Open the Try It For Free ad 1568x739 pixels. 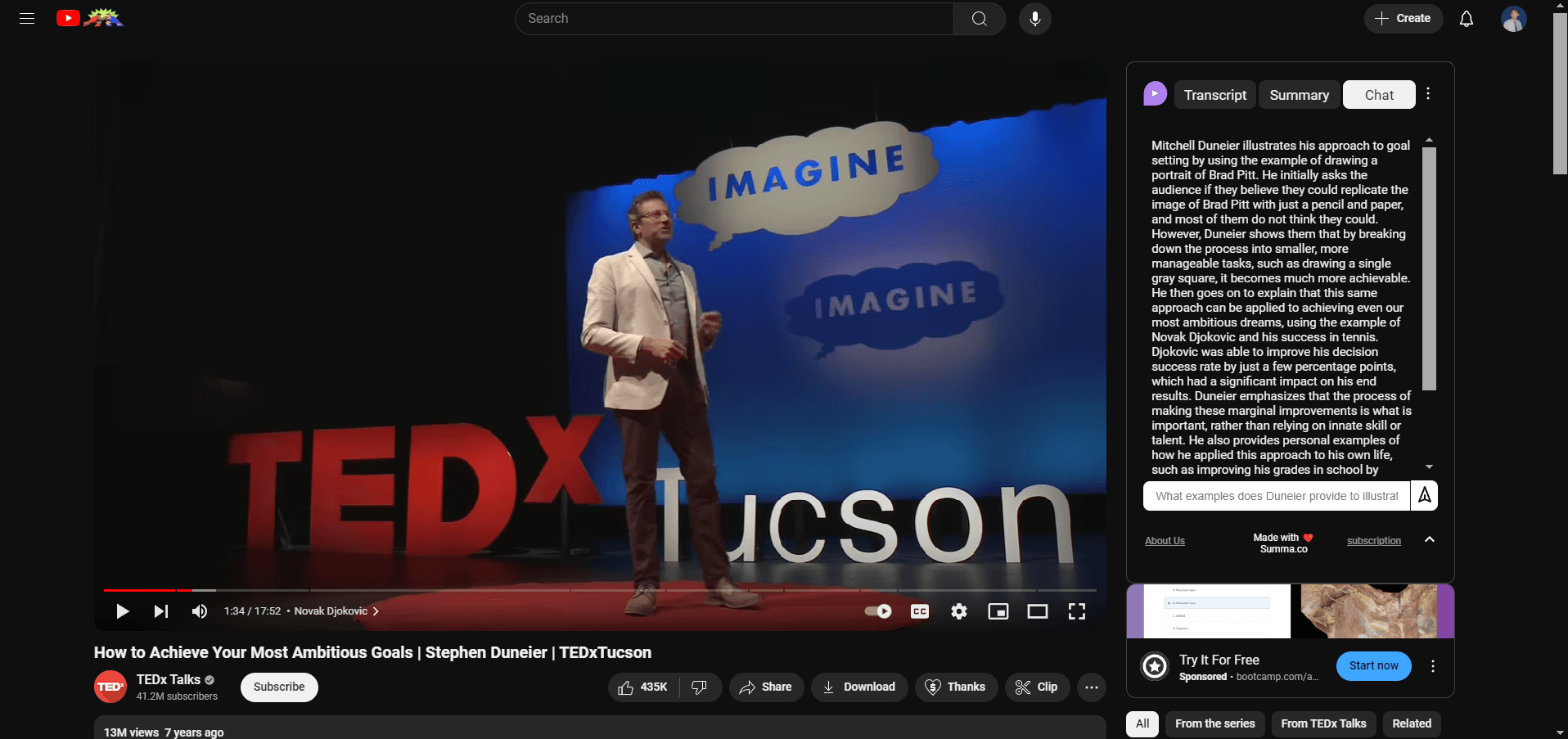(x=1219, y=660)
